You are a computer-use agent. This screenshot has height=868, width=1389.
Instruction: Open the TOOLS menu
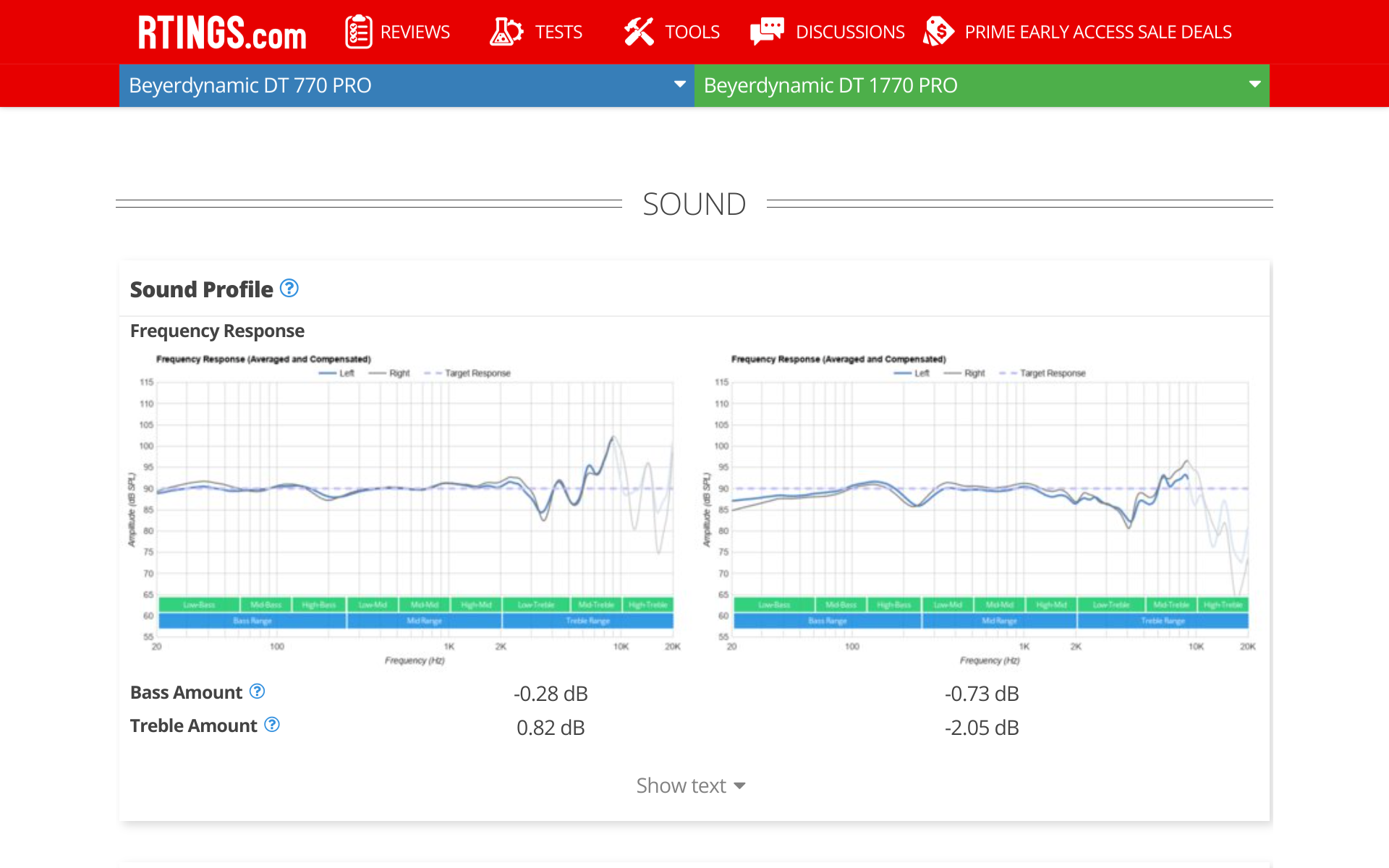coord(692,32)
